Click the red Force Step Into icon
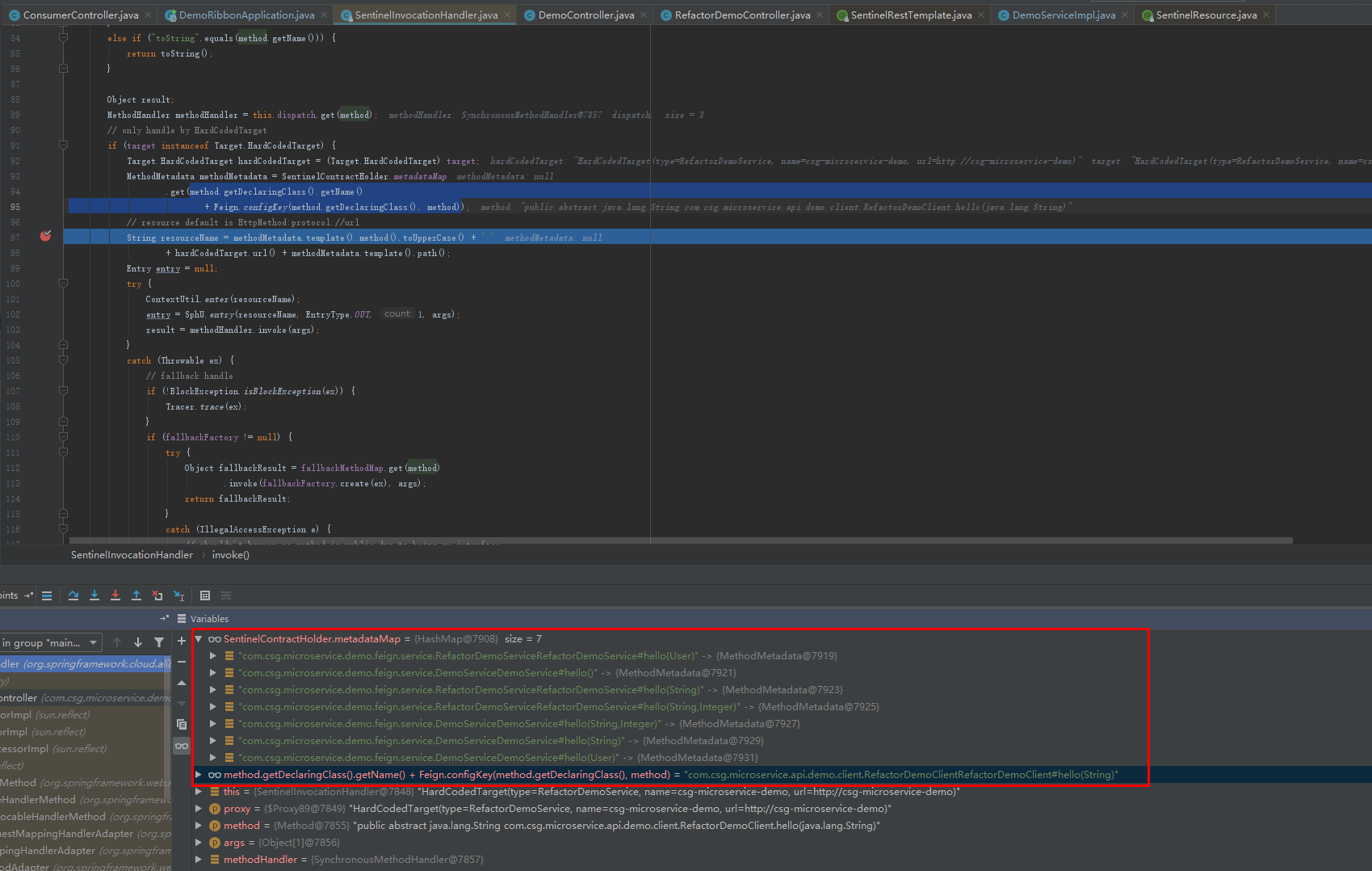Viewport: 1372px width, 871px height. tap(115, 595)
